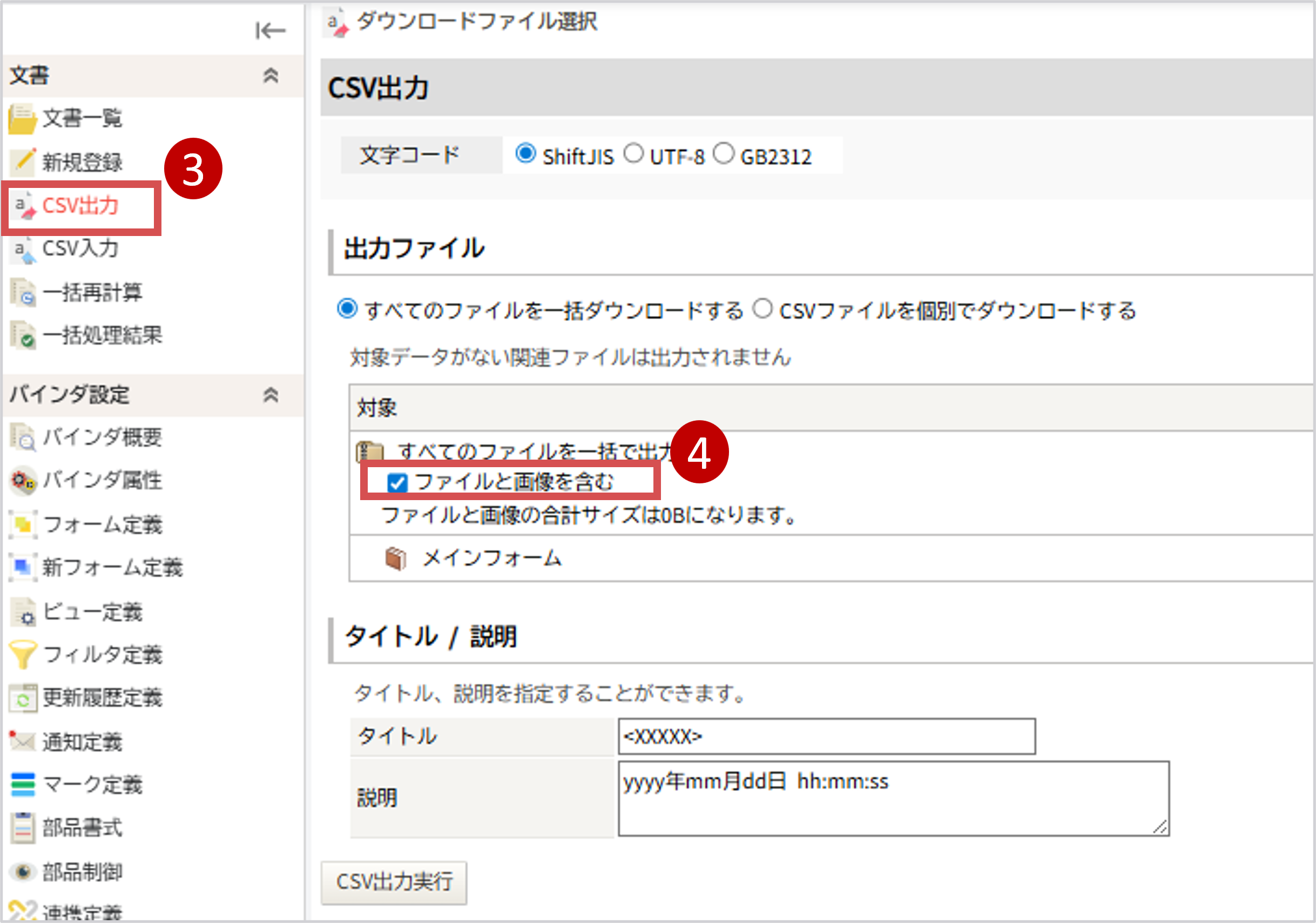Open 文書一覧 menu item
This screenshot has width=1316, height=923.
[x=83, y=119]
